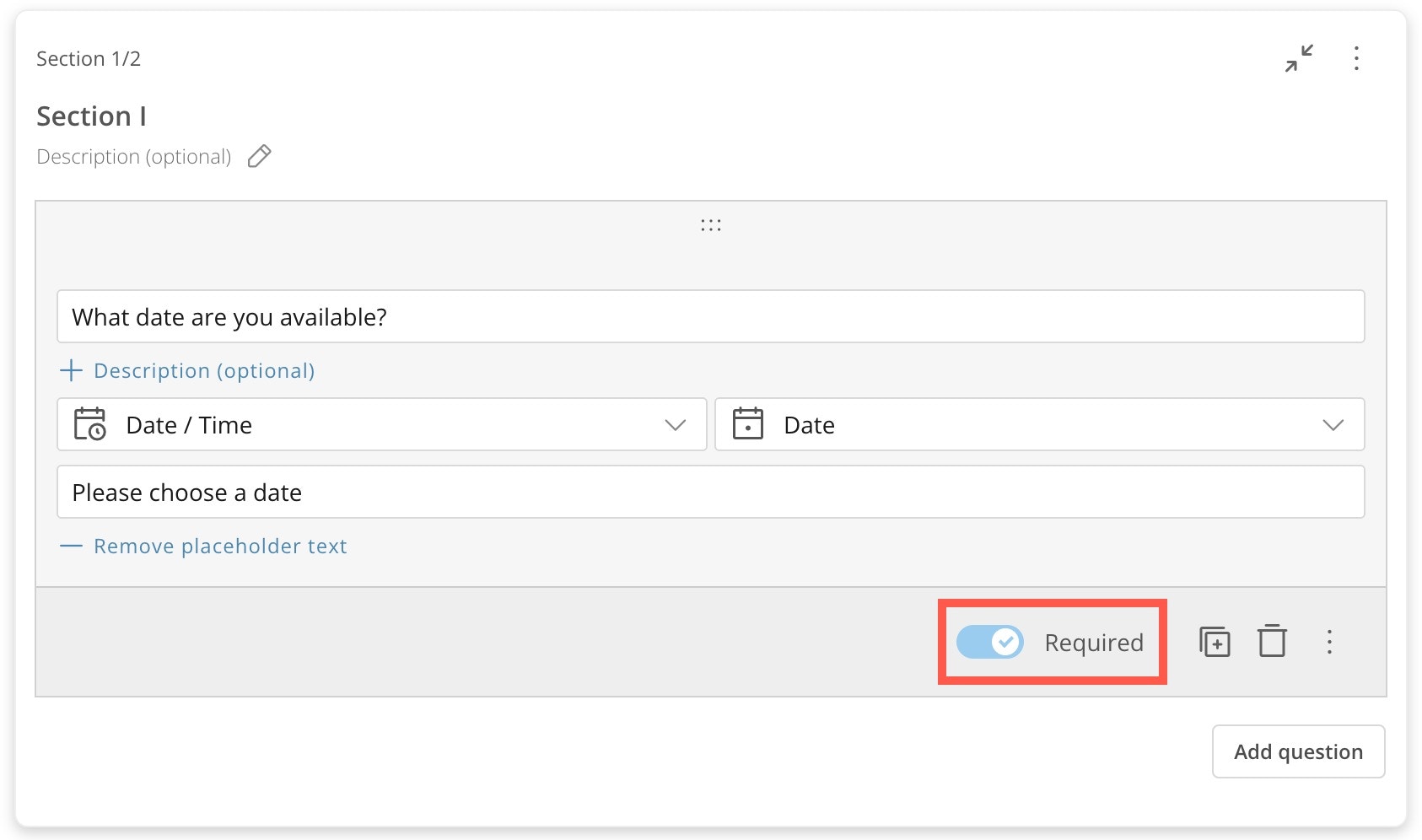Screen dimensions: 1422x840
Task: Click the Section 1/2 label
Action: point(89,59)
